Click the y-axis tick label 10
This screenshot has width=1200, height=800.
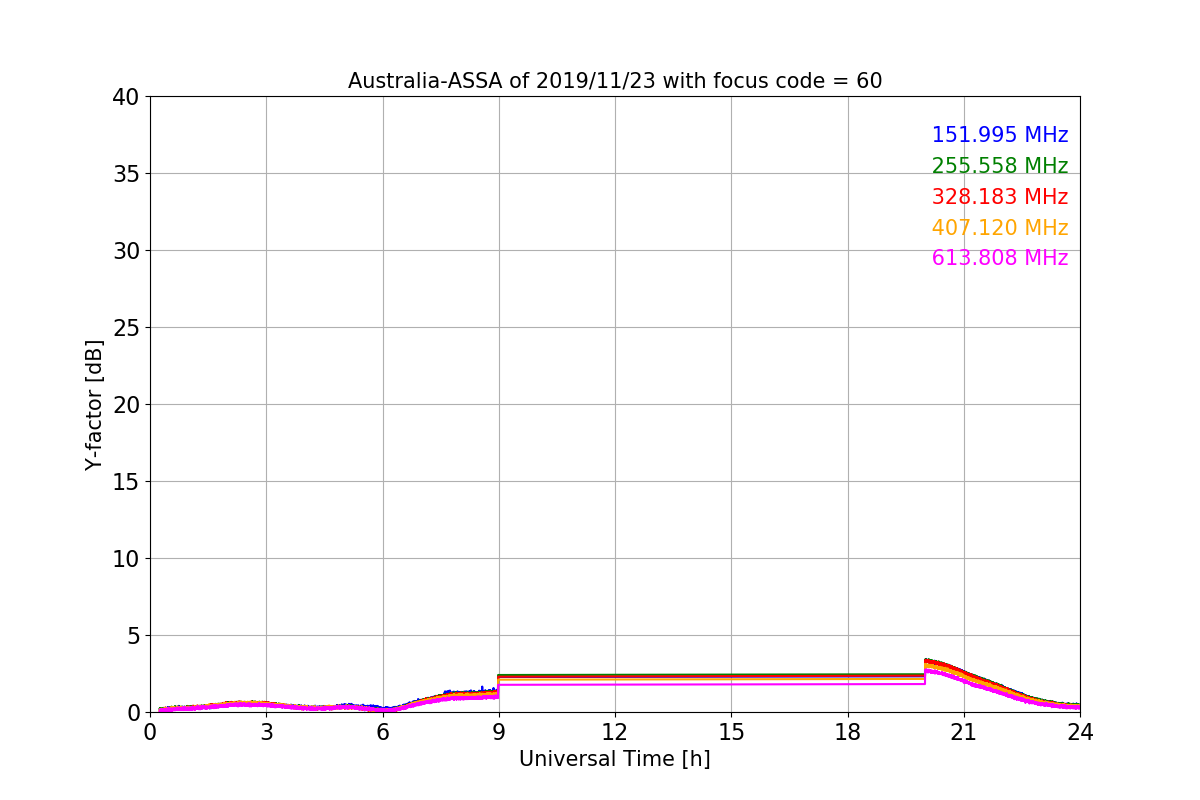[x=125, y=559]
